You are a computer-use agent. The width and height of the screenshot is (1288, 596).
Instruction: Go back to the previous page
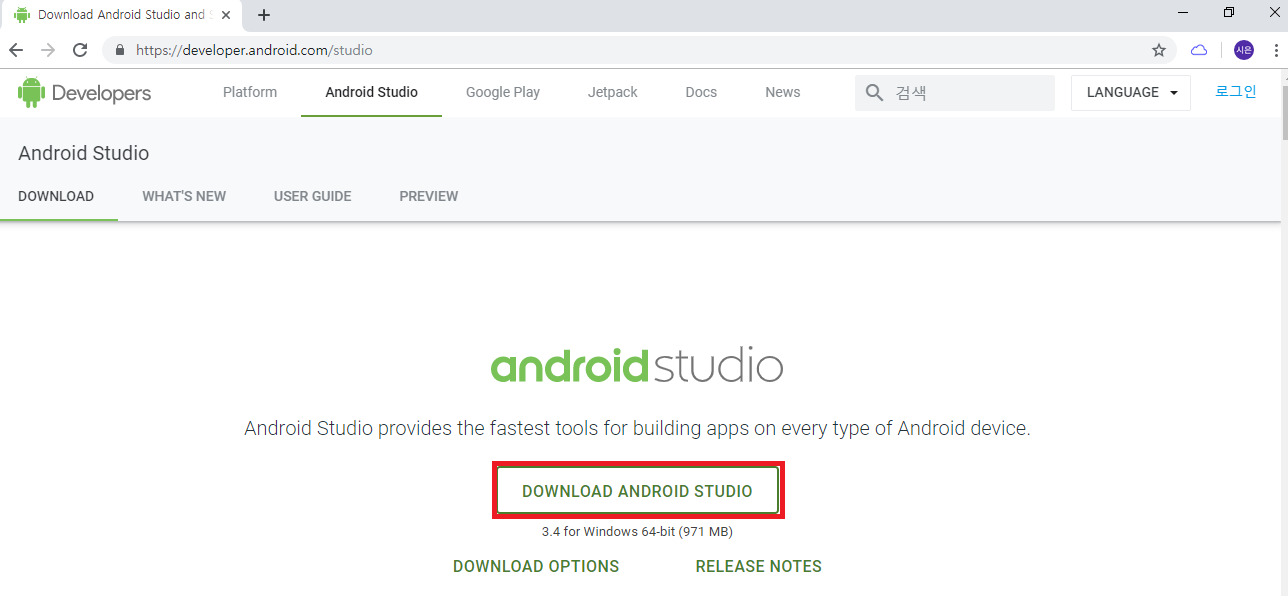(16, 50)
